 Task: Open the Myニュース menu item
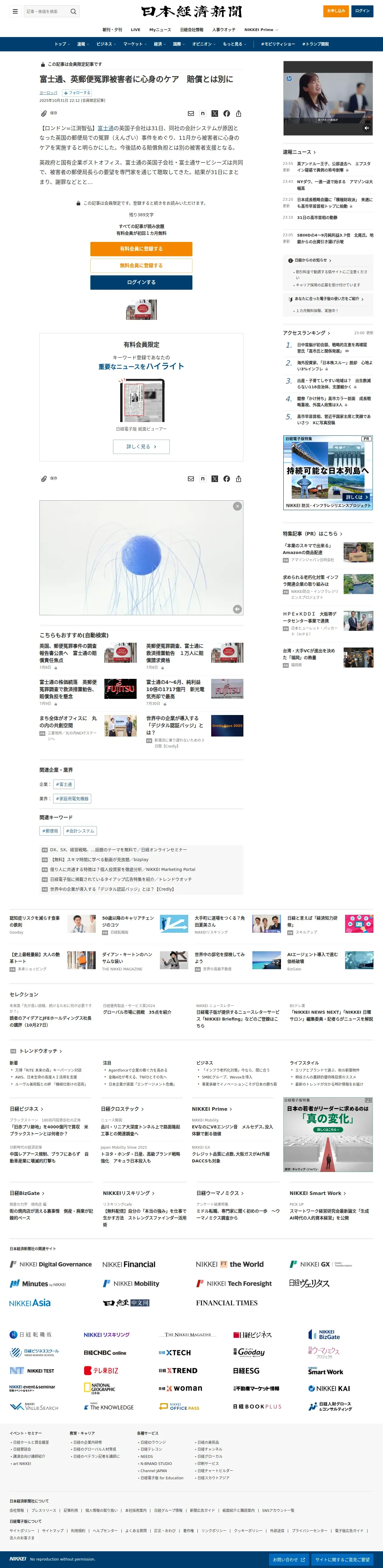click(x=160, y=29)
